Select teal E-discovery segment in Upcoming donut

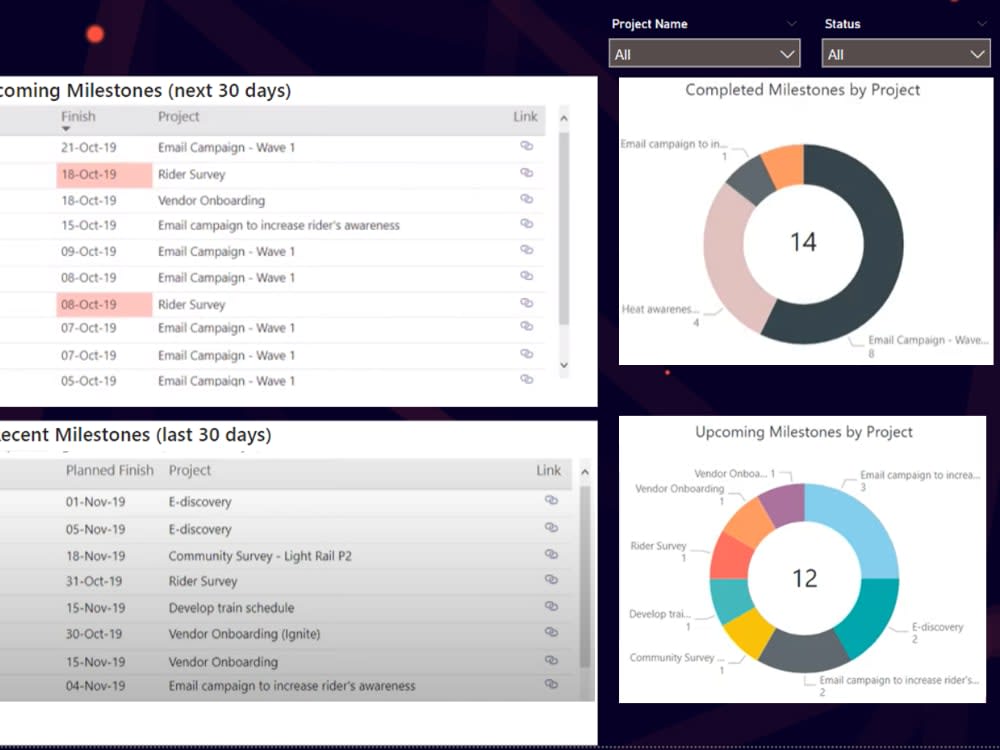[871, 616]
